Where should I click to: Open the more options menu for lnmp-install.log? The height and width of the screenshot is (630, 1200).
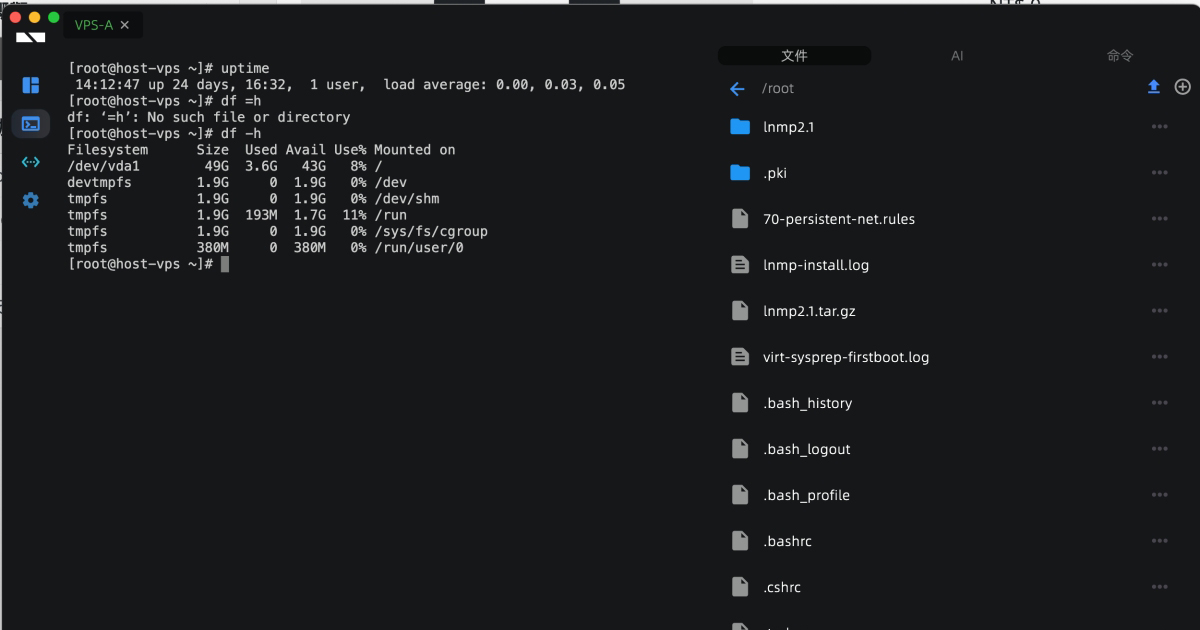click(x=1159, y=264)
